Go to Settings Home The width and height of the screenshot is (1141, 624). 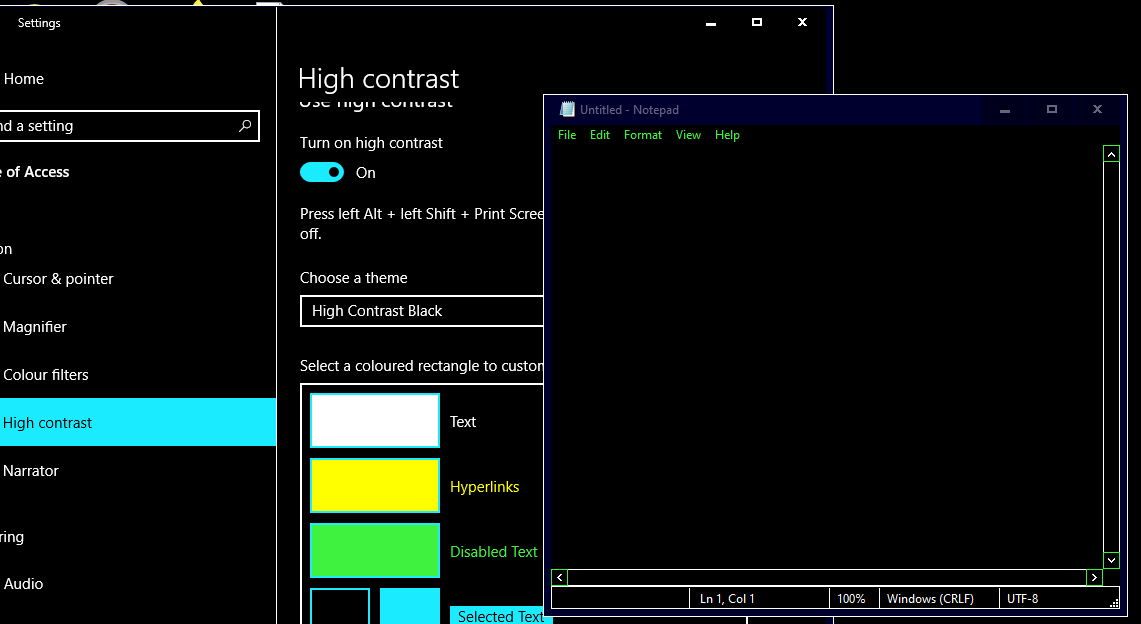coord(24,79)
